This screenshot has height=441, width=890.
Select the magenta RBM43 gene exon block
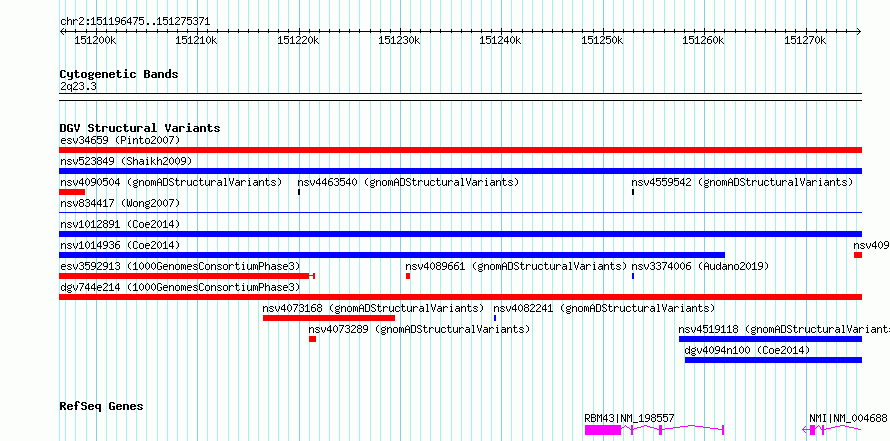click(x=603, y=430)
